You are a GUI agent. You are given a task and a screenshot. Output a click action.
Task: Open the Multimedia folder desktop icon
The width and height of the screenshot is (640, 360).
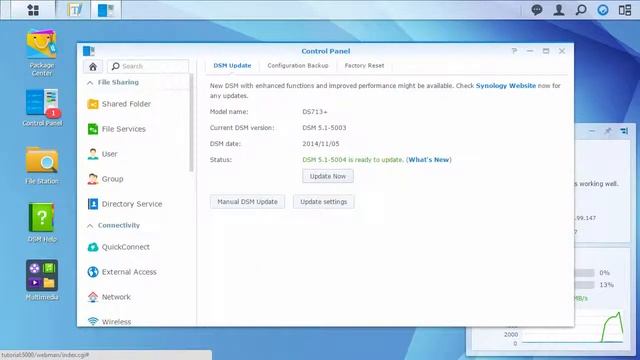tap(42, 280)
